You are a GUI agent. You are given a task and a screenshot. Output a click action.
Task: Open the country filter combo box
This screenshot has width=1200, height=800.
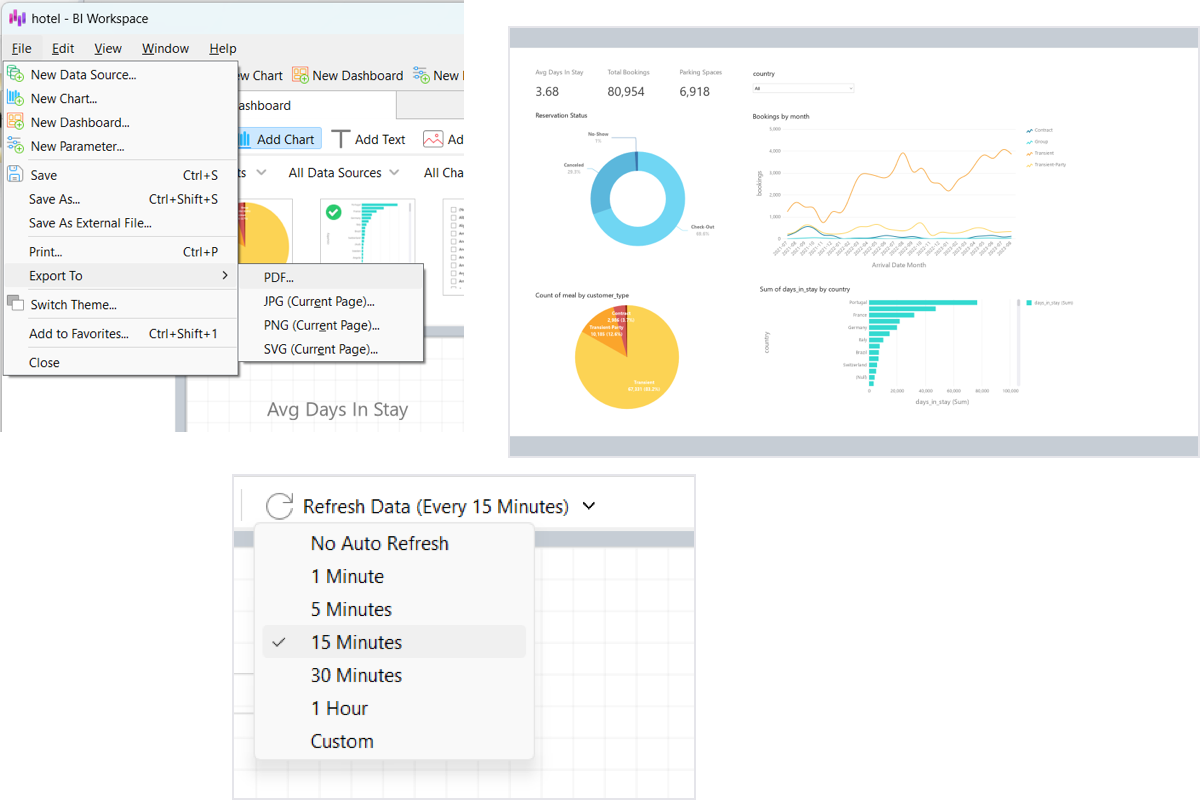pos(803,88)
